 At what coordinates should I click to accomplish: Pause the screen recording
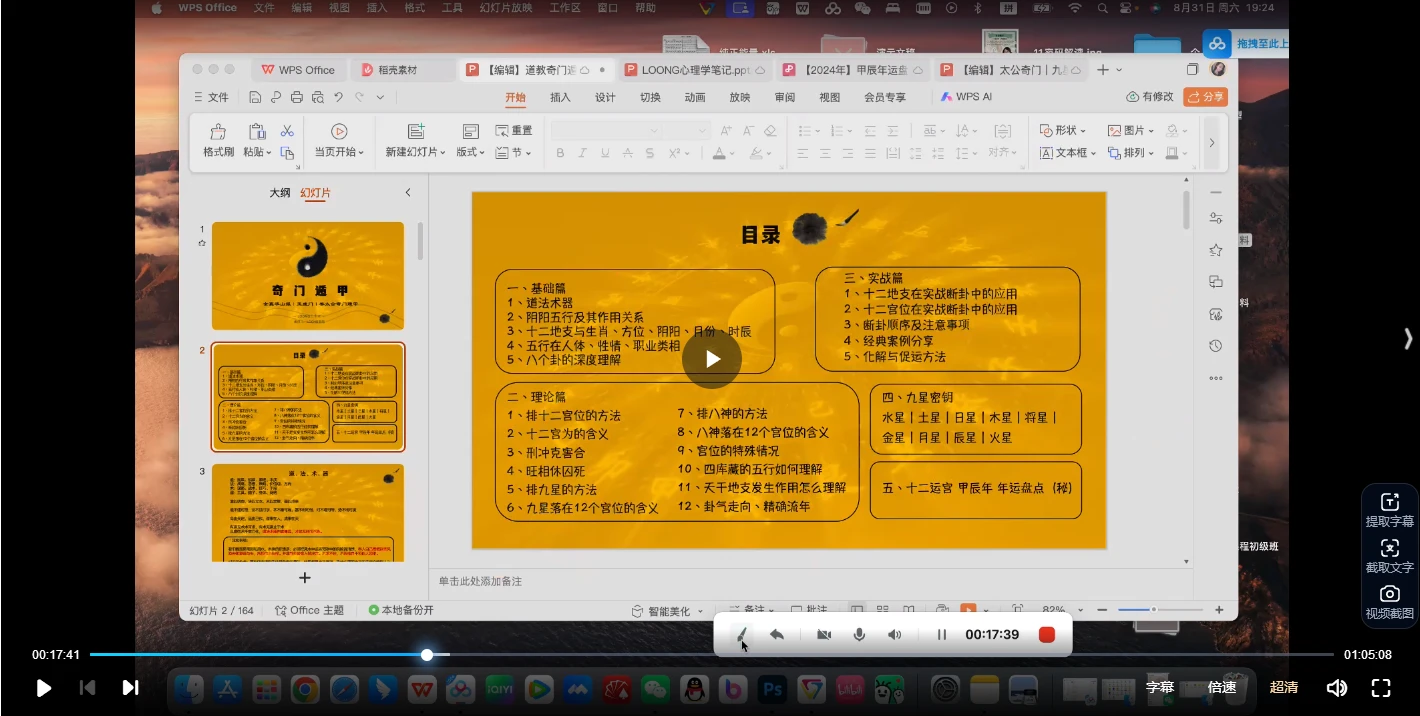[x=941, y=634]
